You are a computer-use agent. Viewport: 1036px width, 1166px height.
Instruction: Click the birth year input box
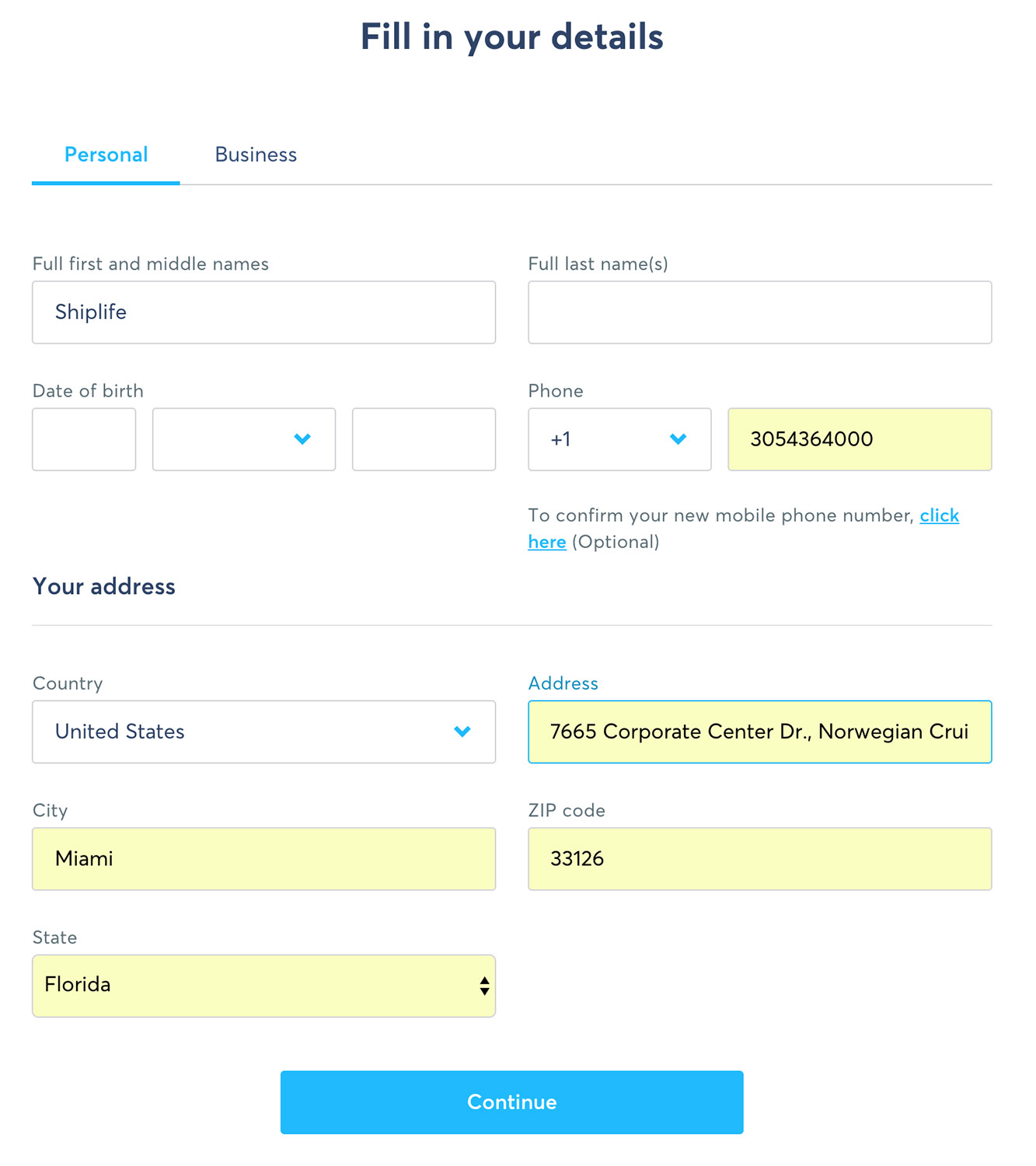(x=424, y=439)
